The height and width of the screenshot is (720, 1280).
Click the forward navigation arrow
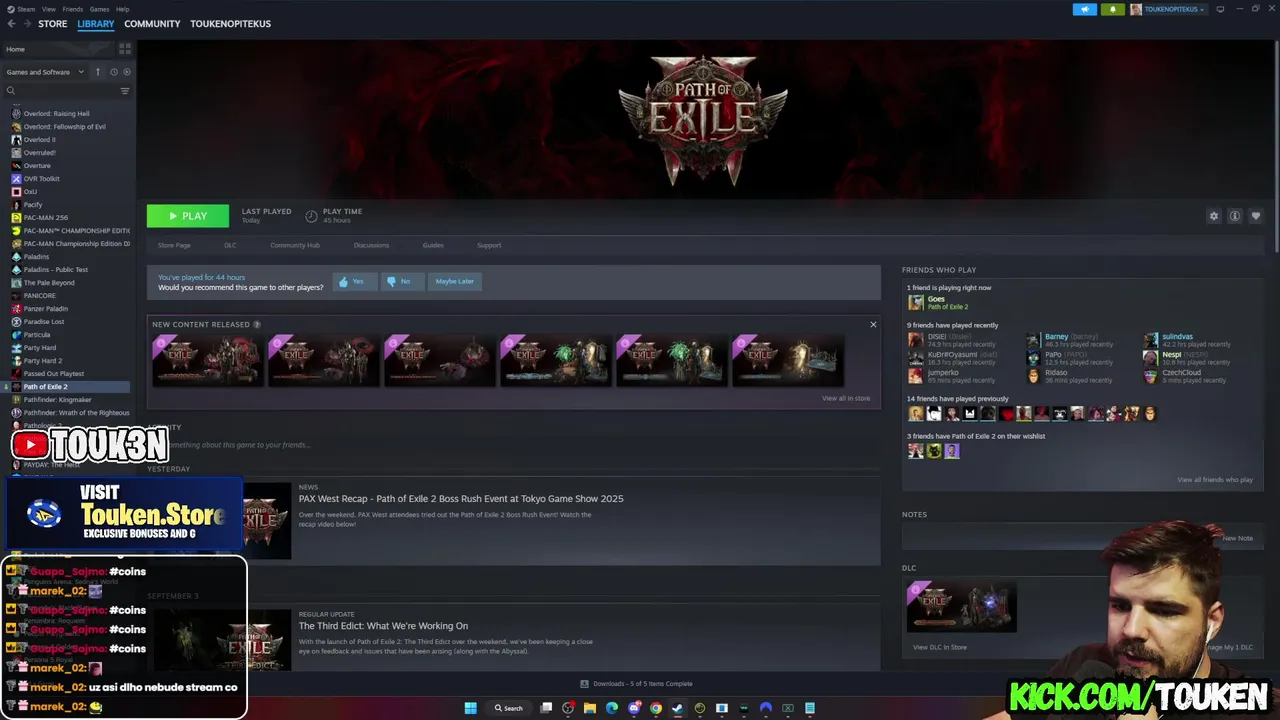(26, 24)
